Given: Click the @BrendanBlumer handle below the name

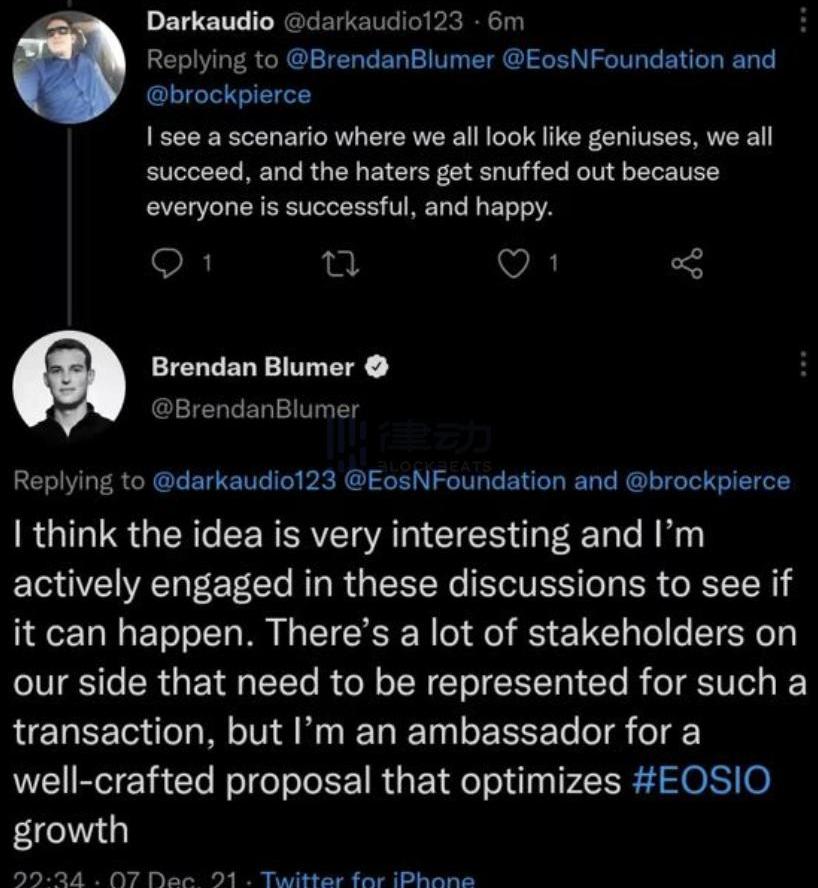Looking at the screenshot, I should (x=254, y=408).
